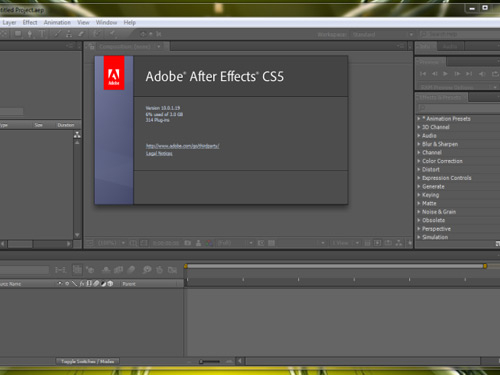Screen dimensions: 500x375
Task: Click the work area start marker in timeline
Action: coord(186,266)
